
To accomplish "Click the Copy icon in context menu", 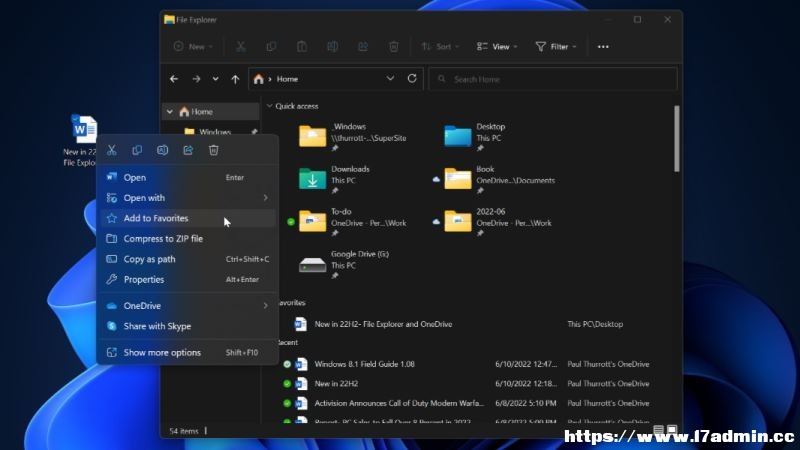I will (x=137, y=150).
